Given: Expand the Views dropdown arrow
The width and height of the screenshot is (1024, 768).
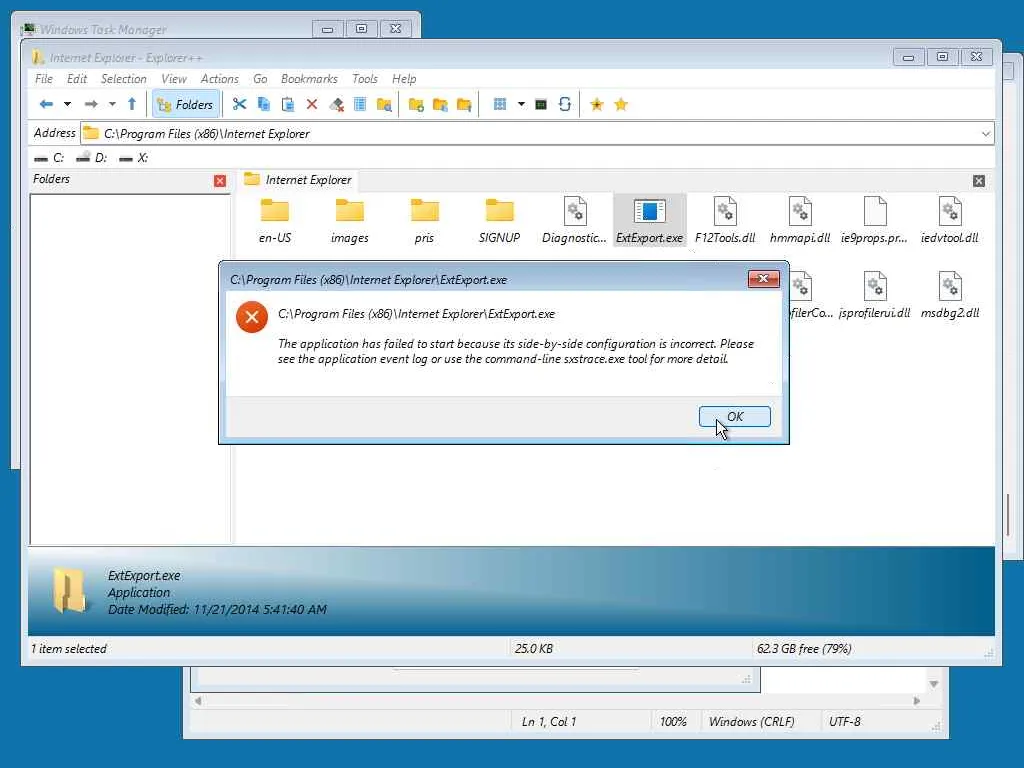Looking at the screenshot, I should tap(521, 104).
